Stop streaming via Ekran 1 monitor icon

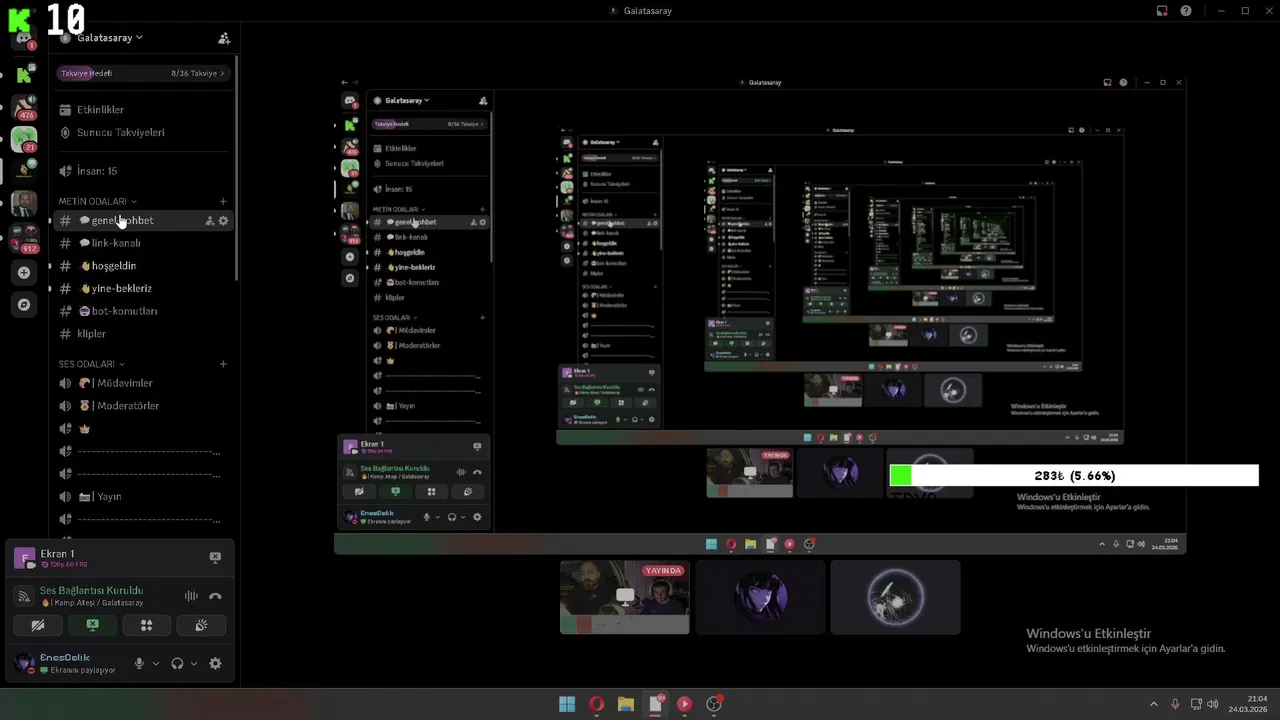coord(215,557)
